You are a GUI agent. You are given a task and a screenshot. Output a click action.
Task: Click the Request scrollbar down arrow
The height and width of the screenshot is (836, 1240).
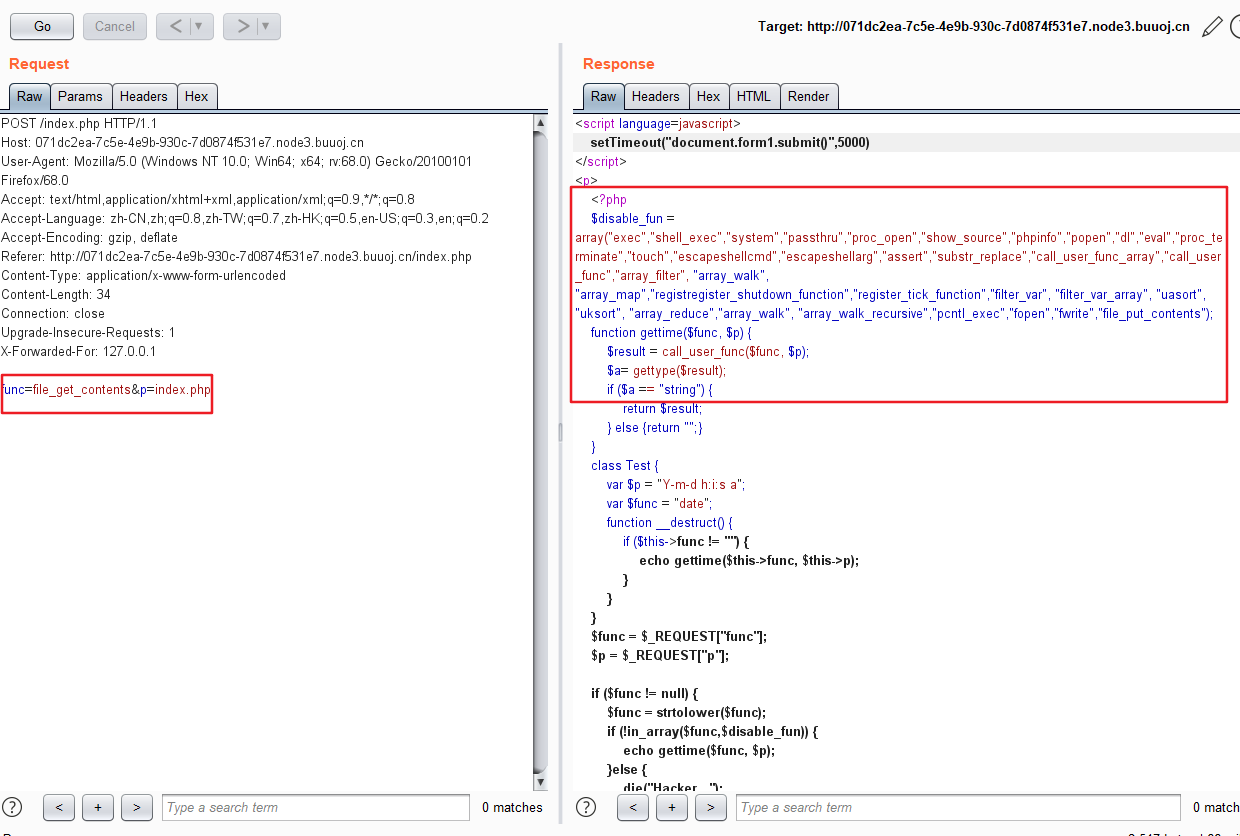tap(541, 781)
